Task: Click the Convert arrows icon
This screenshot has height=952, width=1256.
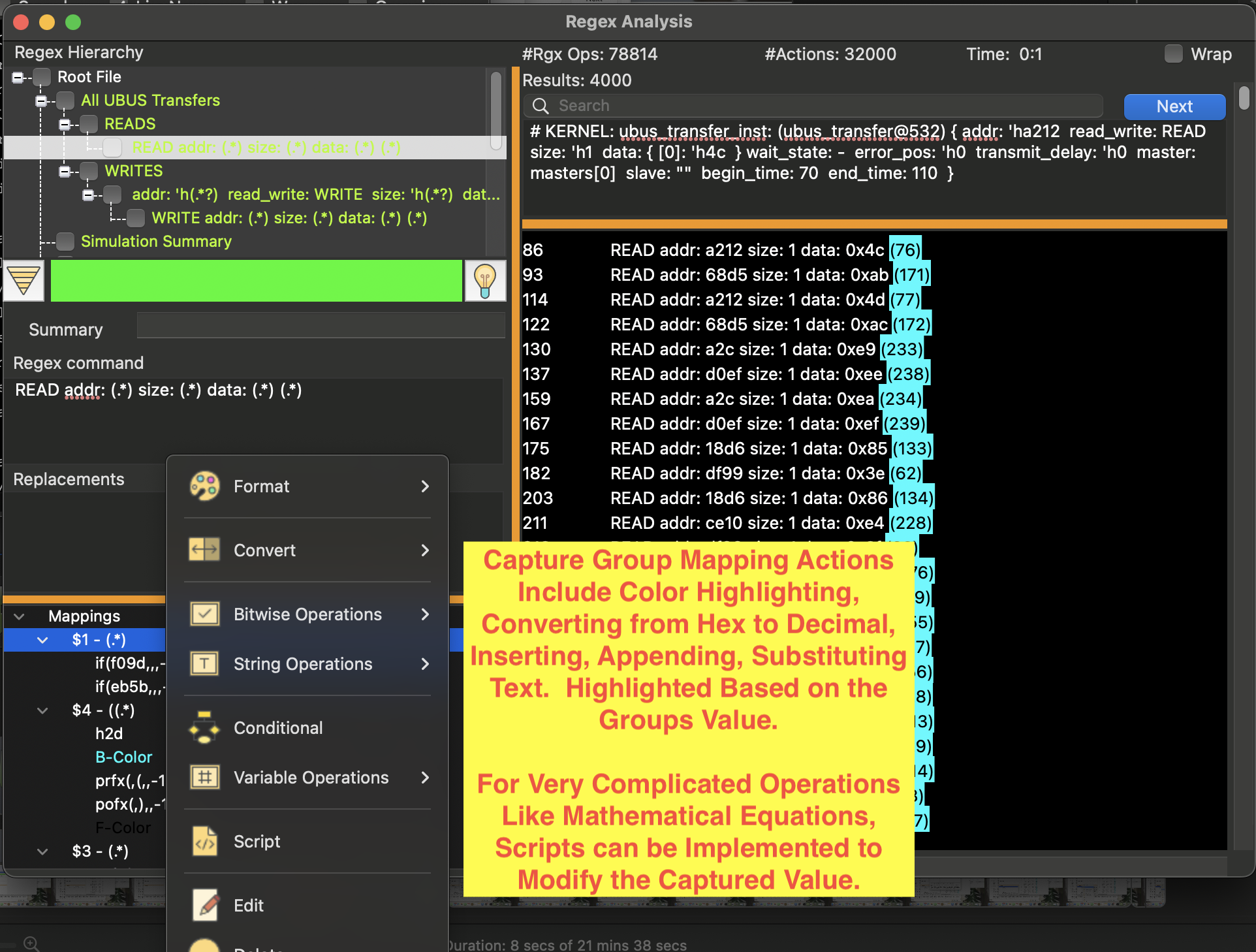Action: (204, 550)
